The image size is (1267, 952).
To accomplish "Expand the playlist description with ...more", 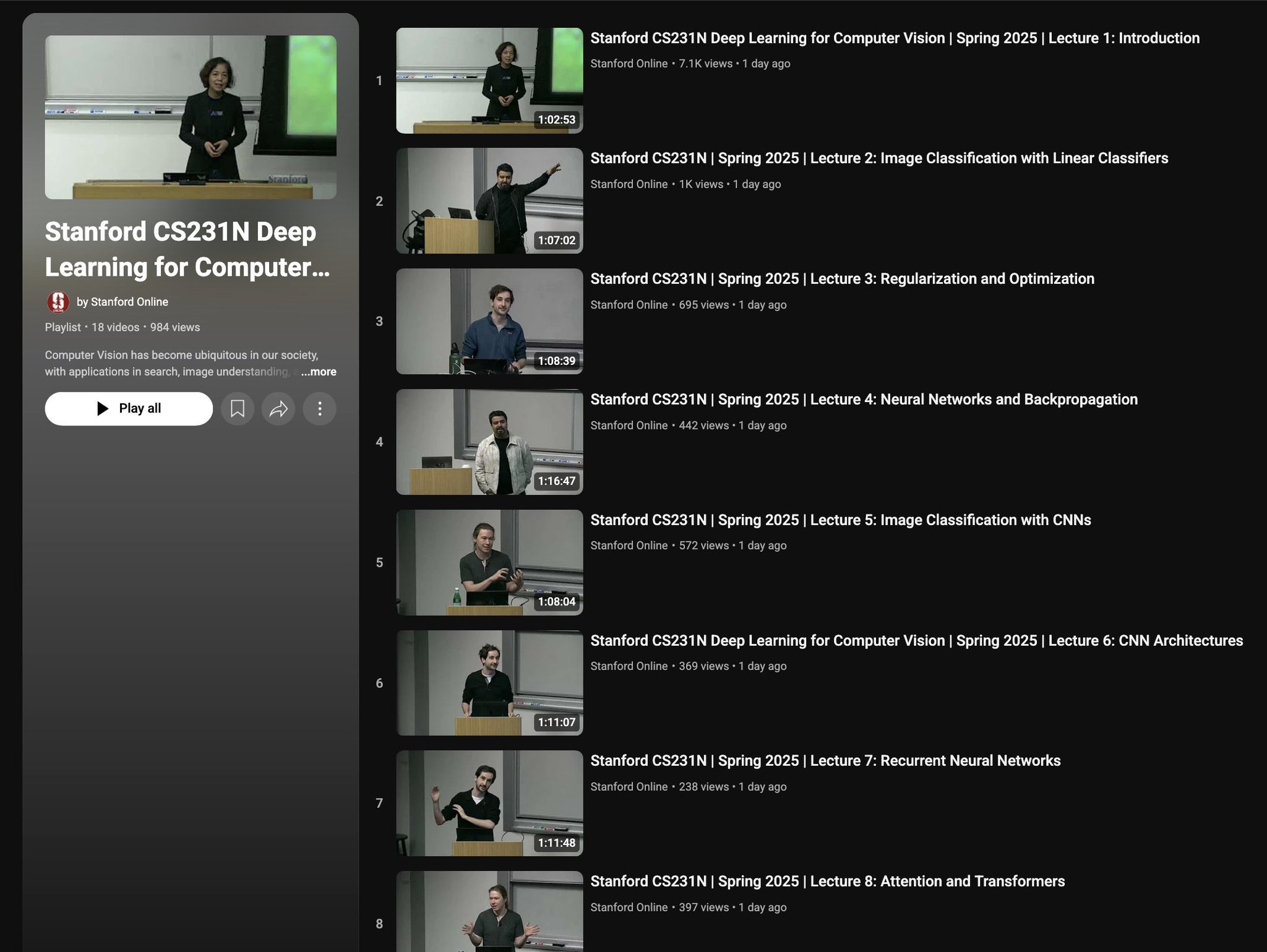I will [x=319, y=372].
